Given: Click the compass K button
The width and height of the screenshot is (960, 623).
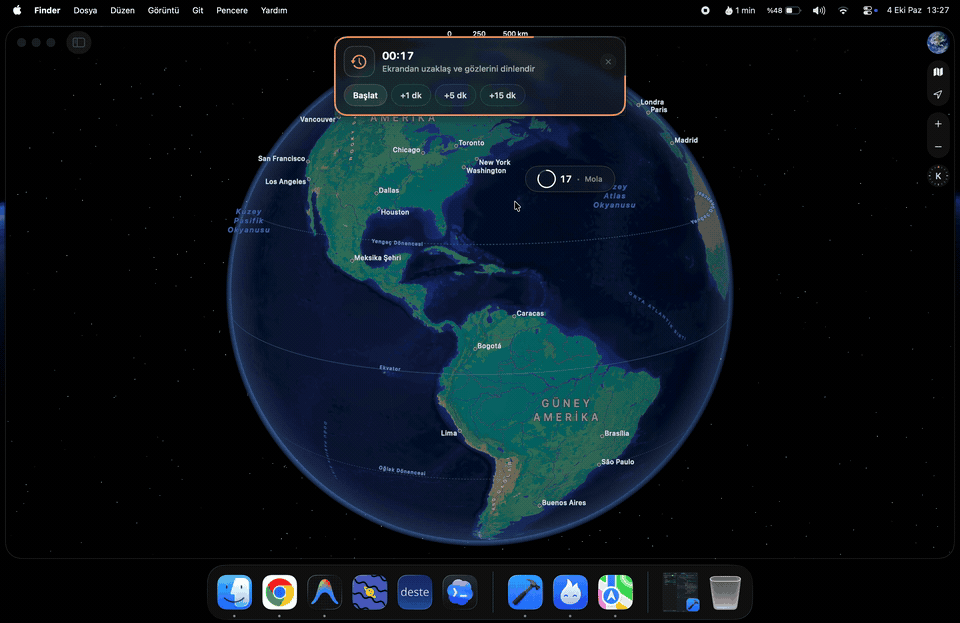Looking at the screenshot, I should 938,176.
